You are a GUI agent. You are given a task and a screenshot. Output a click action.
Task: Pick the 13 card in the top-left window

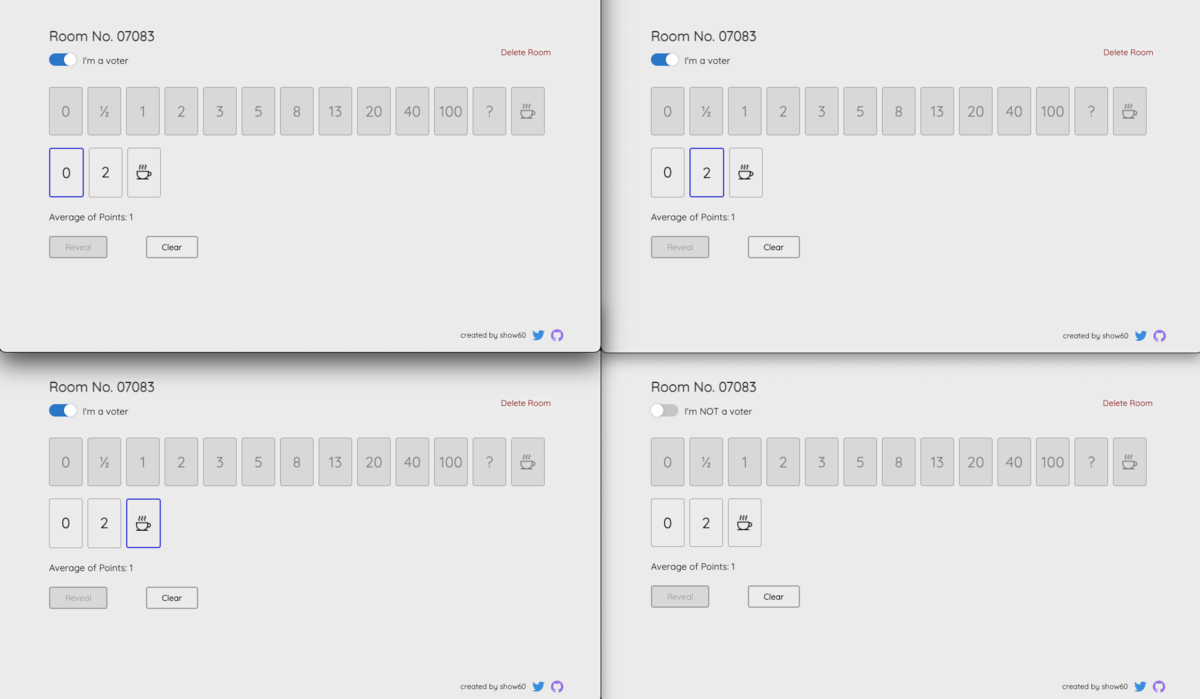point(335,111)
